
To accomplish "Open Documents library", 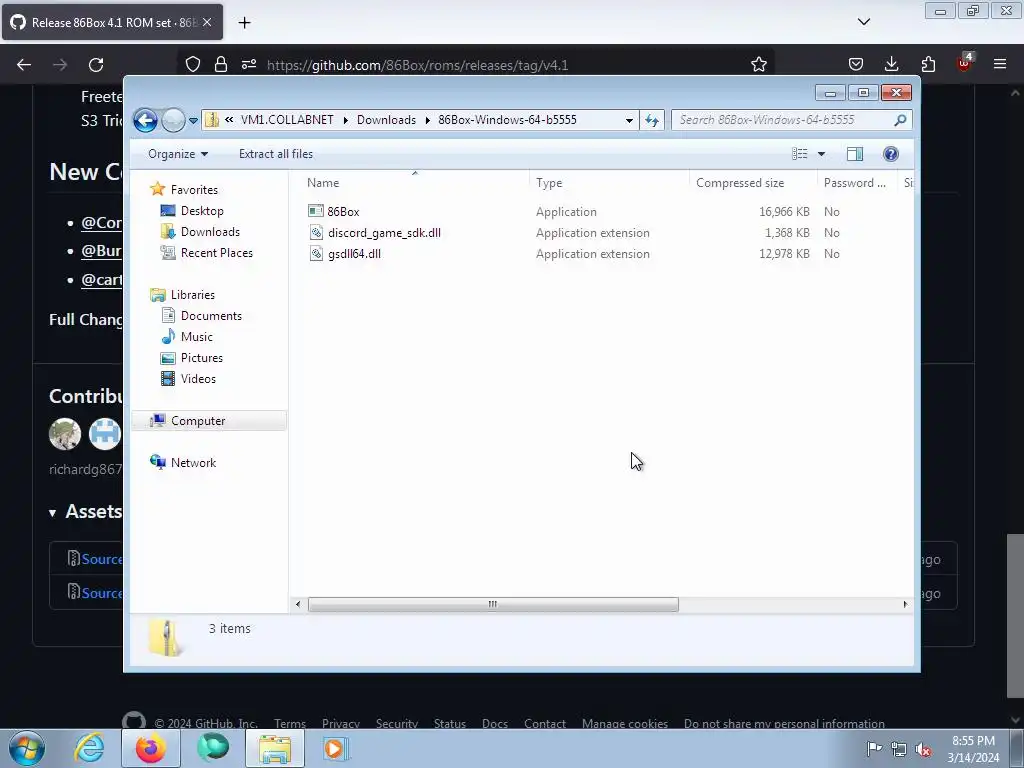I will click(x=211, y=316).
